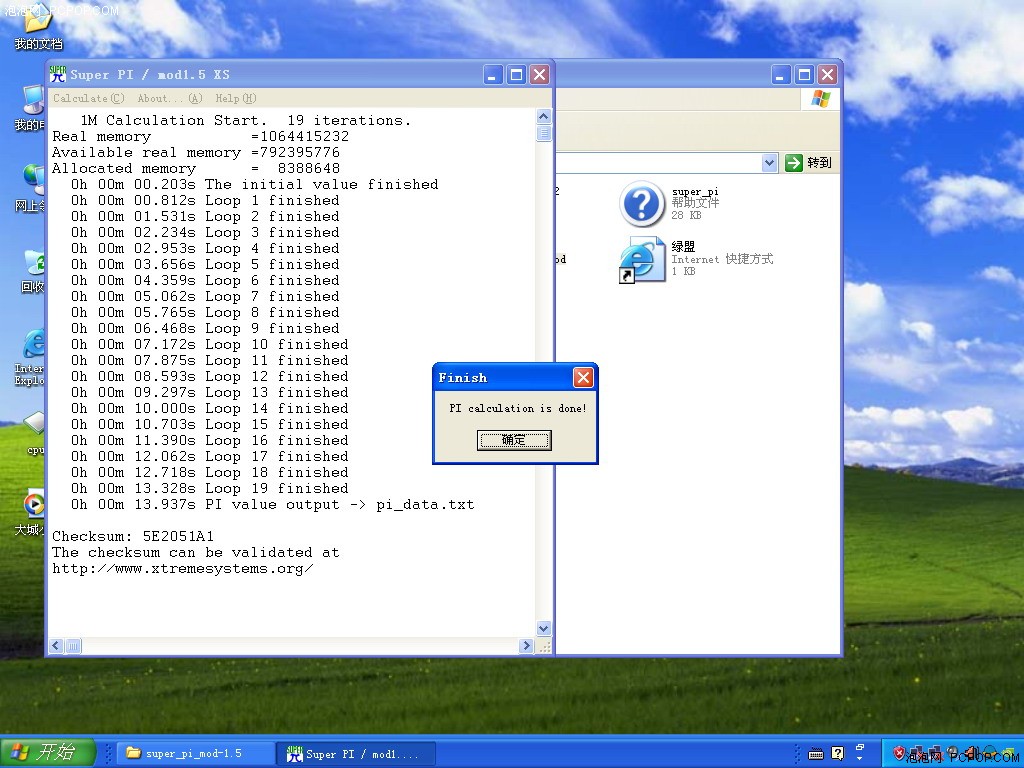The height and width of the screenshot is (768, 1024).
Task: Click the Super PI vertical scrollbar thumb
Action: pos(543,133)
